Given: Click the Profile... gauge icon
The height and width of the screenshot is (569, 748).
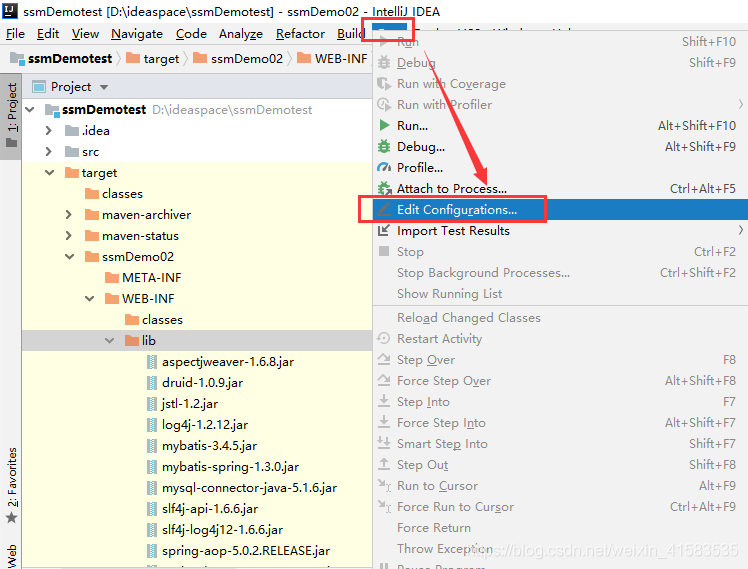Looking at the screenshot, I should click(x=384, y=167).
